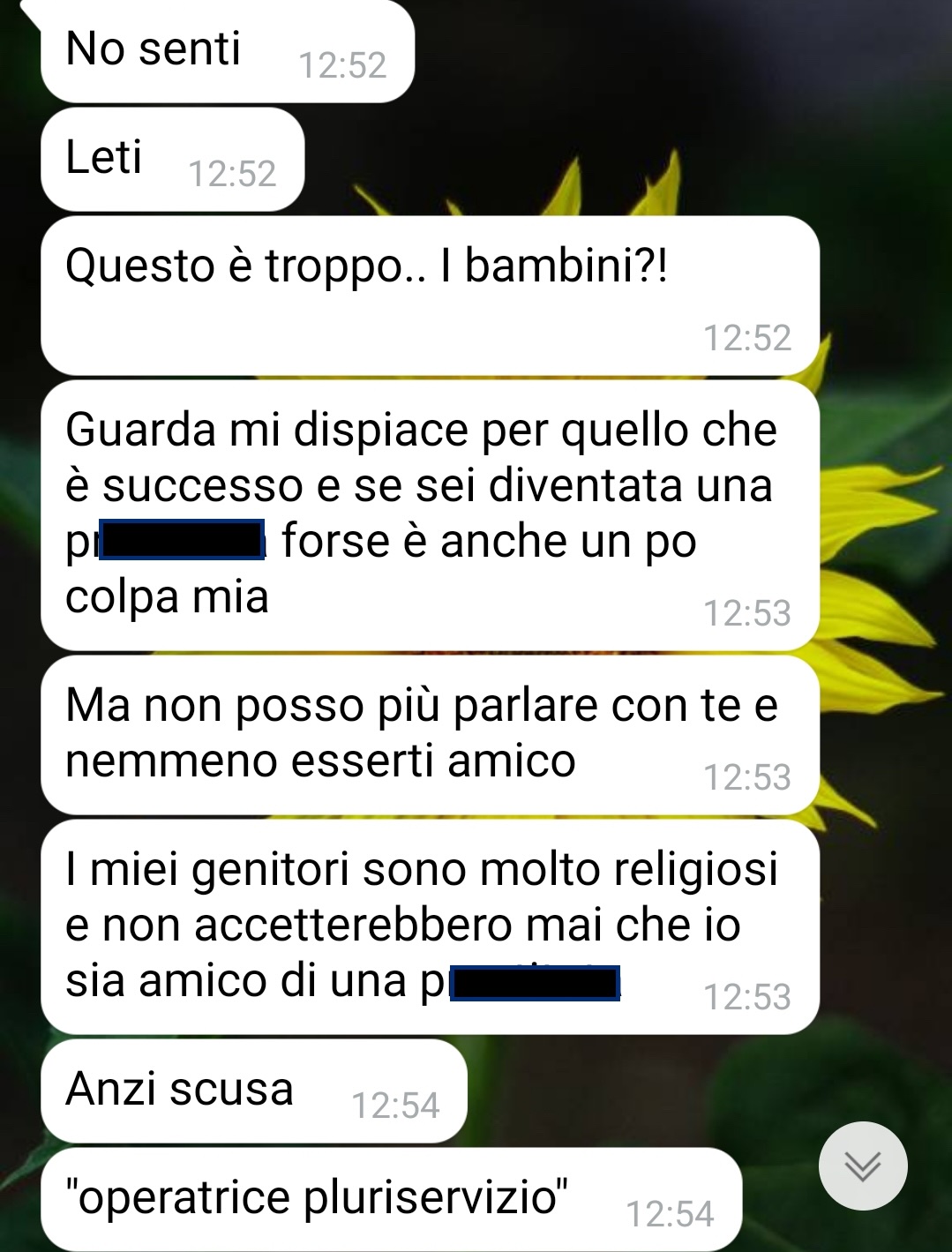Image resolution: width=952 pixels, height=1252 pixels.
Task: Select message starting "Guarda mi dispiace"
Action: [x=431, y=515]
